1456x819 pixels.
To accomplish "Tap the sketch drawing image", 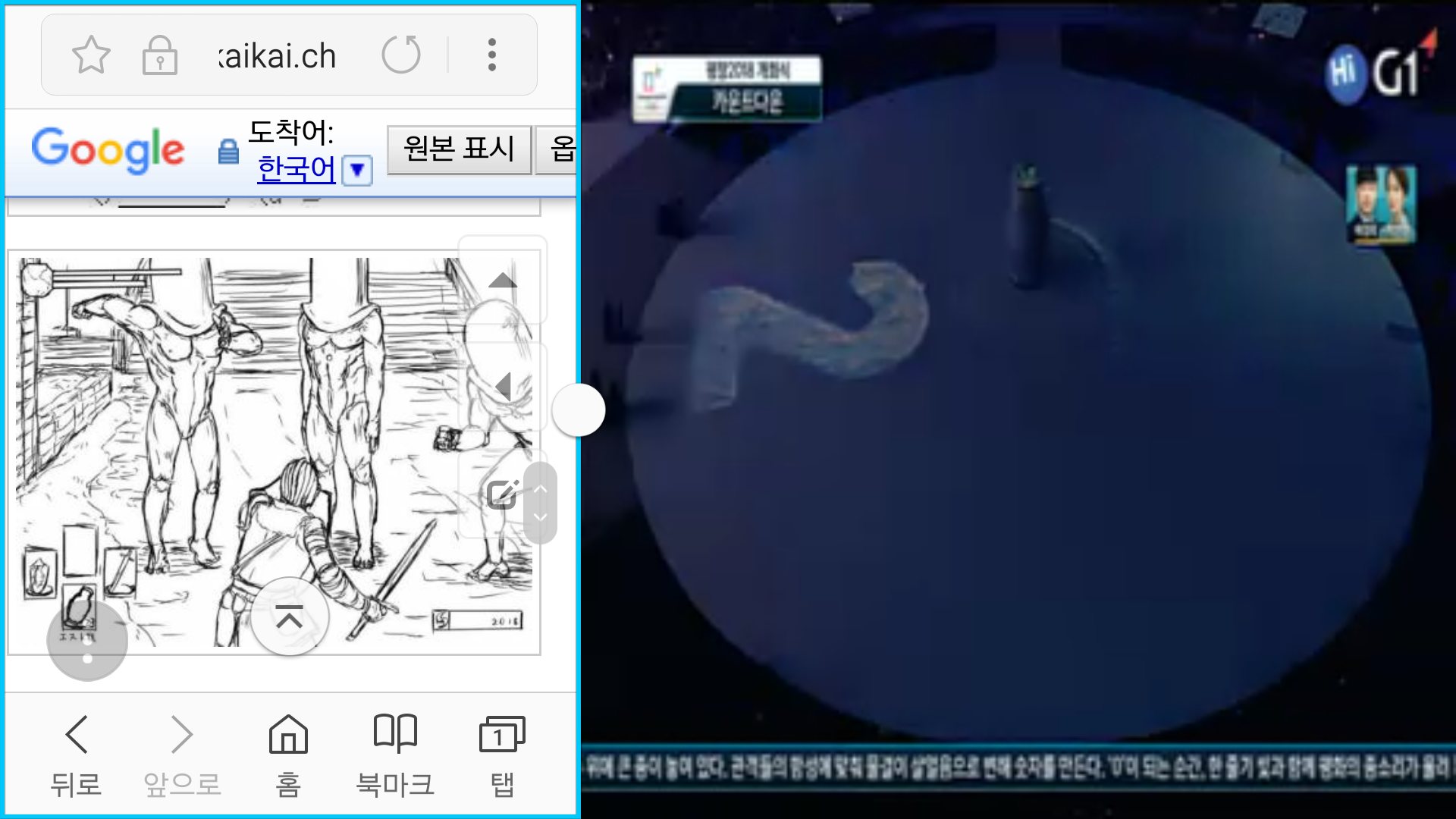I will pyautogui.click(x=250, y=425).
